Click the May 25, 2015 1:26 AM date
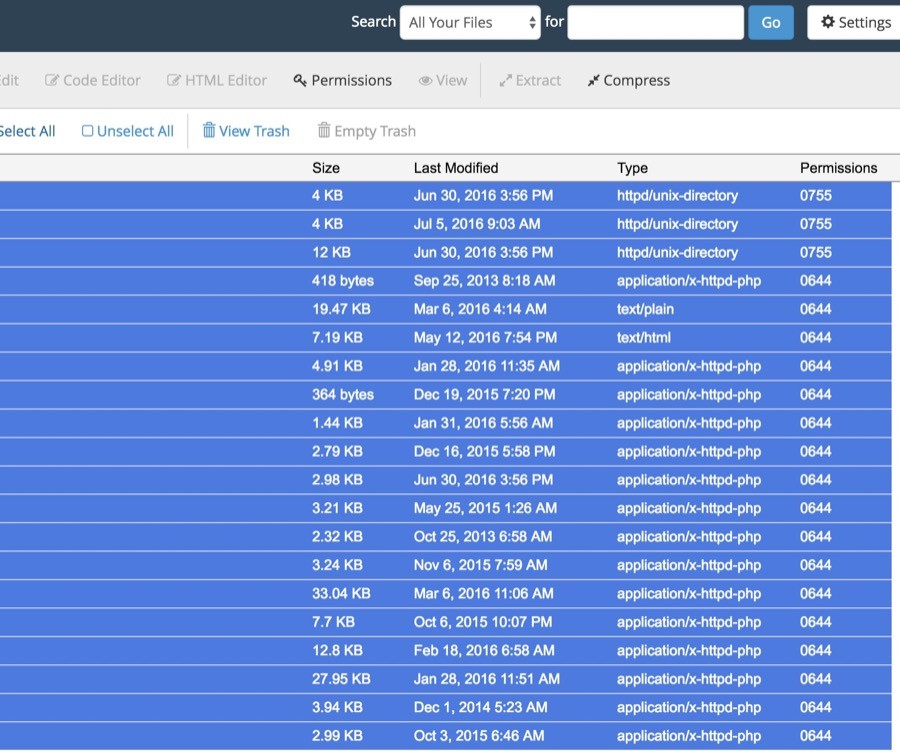The height and width of the screenshot is (753, 900). coord(485,509)
